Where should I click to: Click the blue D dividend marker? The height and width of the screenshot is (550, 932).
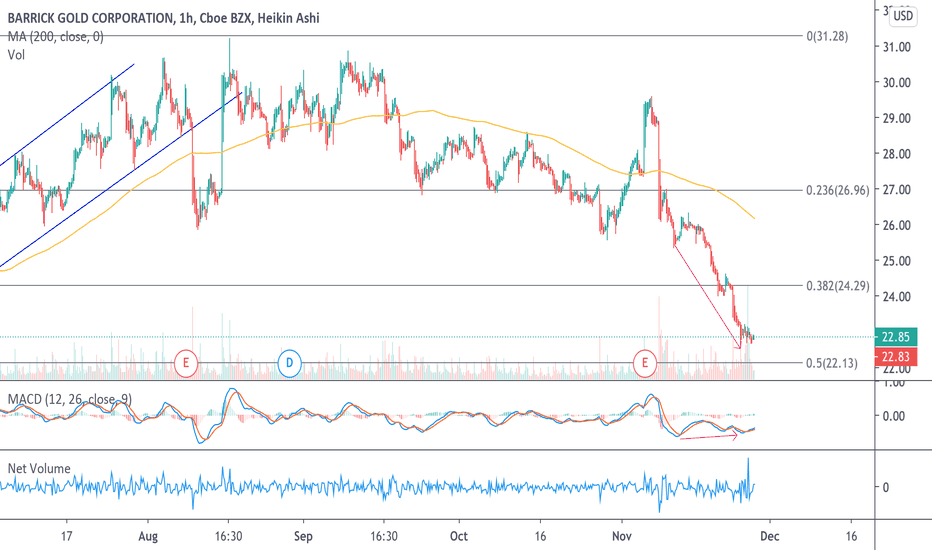289,362
